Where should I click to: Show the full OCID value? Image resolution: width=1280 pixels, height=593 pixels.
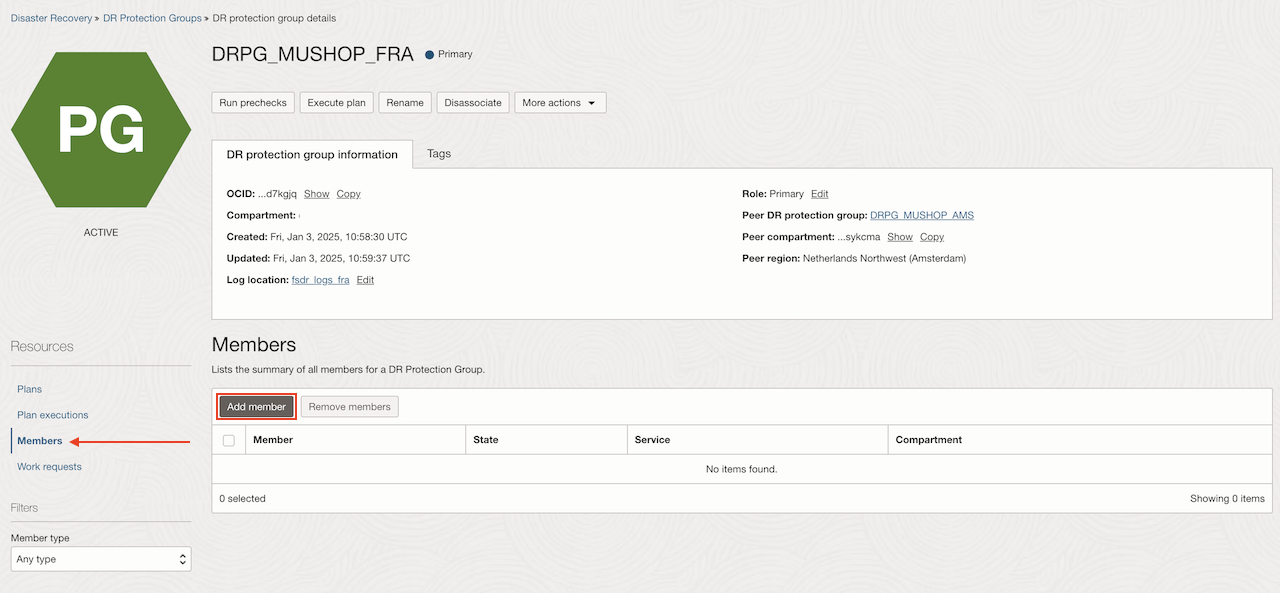tap(316, 194)
